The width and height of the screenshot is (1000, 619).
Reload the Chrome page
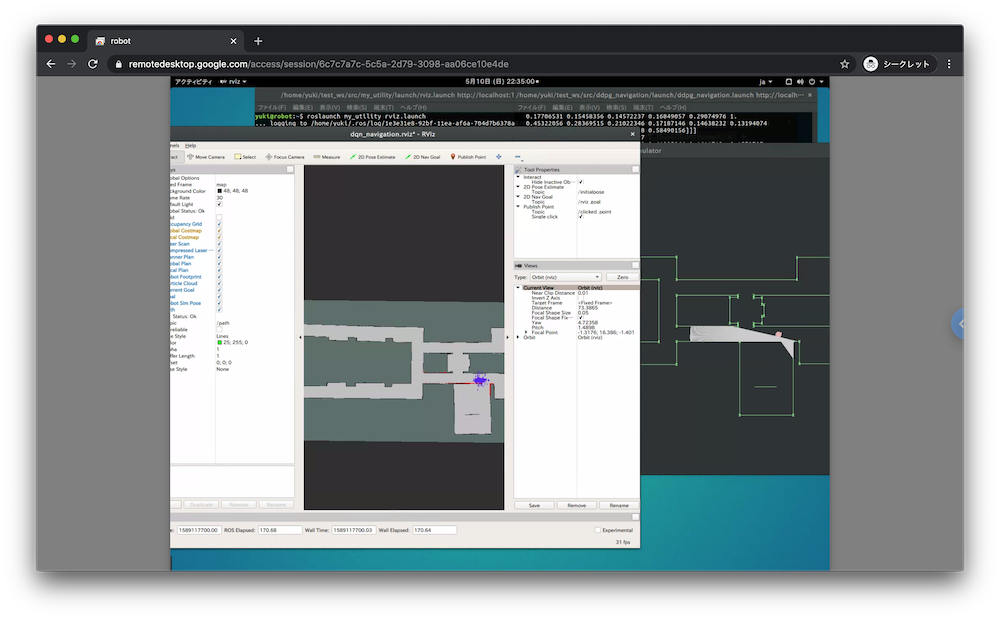click(x=94, y=64)
